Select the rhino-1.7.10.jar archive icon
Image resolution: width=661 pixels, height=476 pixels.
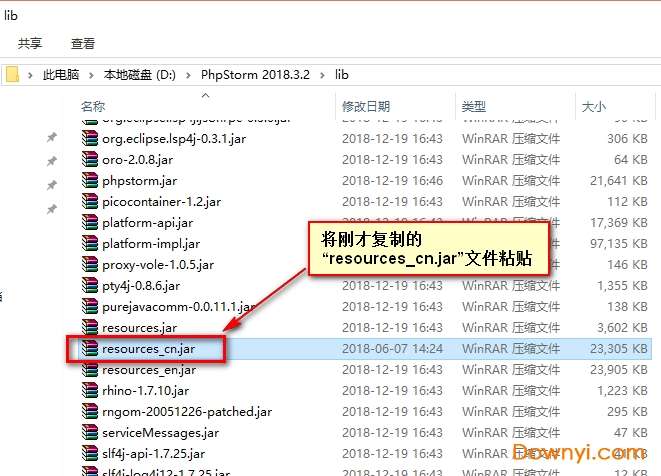point(90,390)
